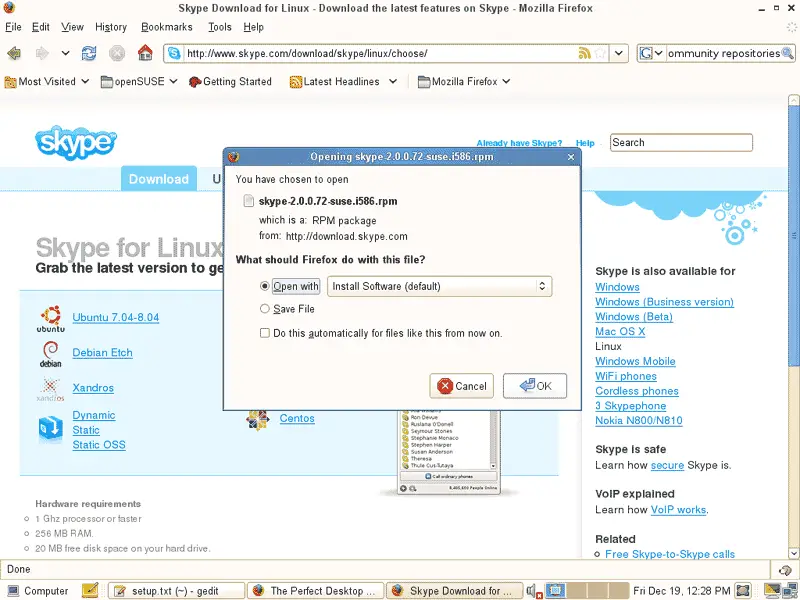800x600 pixels.
Task: Switch to the Download tab on Skype page
Action: pos(159,179)
